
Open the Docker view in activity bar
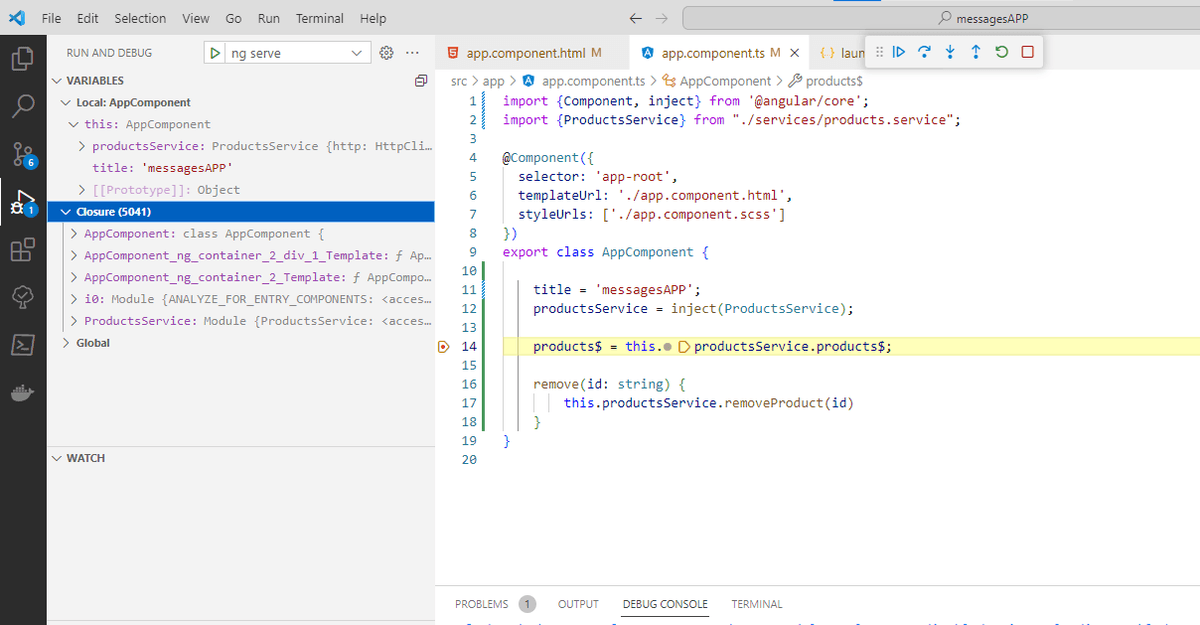coord(23,393)
